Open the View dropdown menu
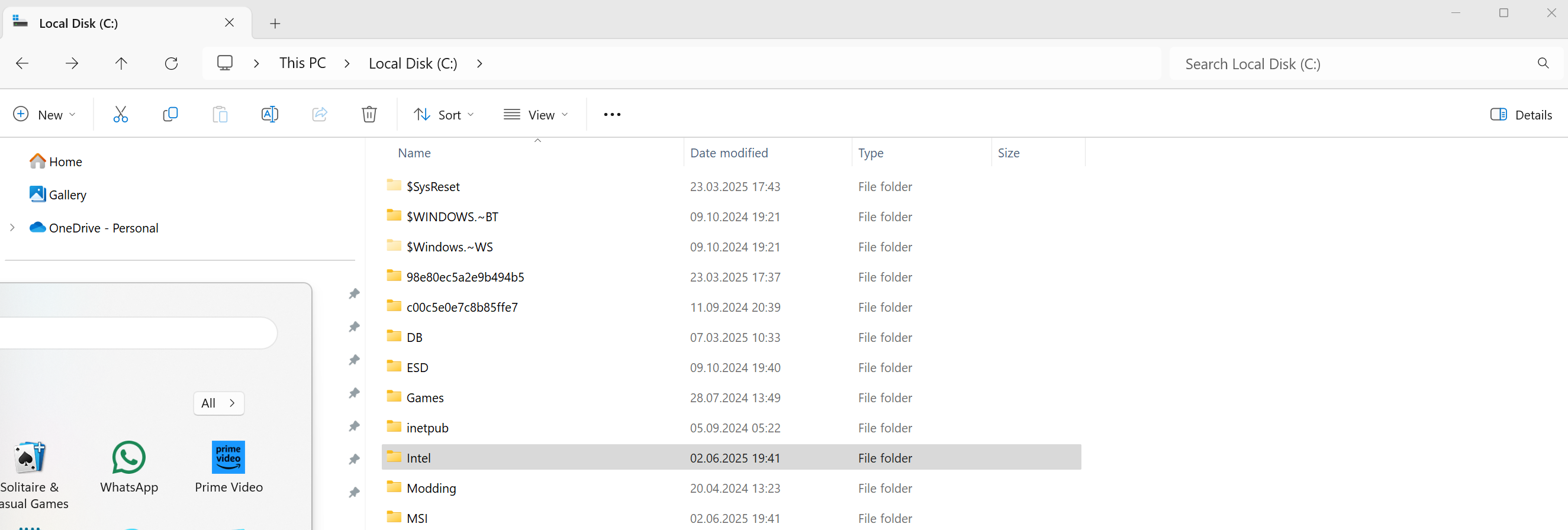This screenshot has height=530, width=1568. pos(536,114)
